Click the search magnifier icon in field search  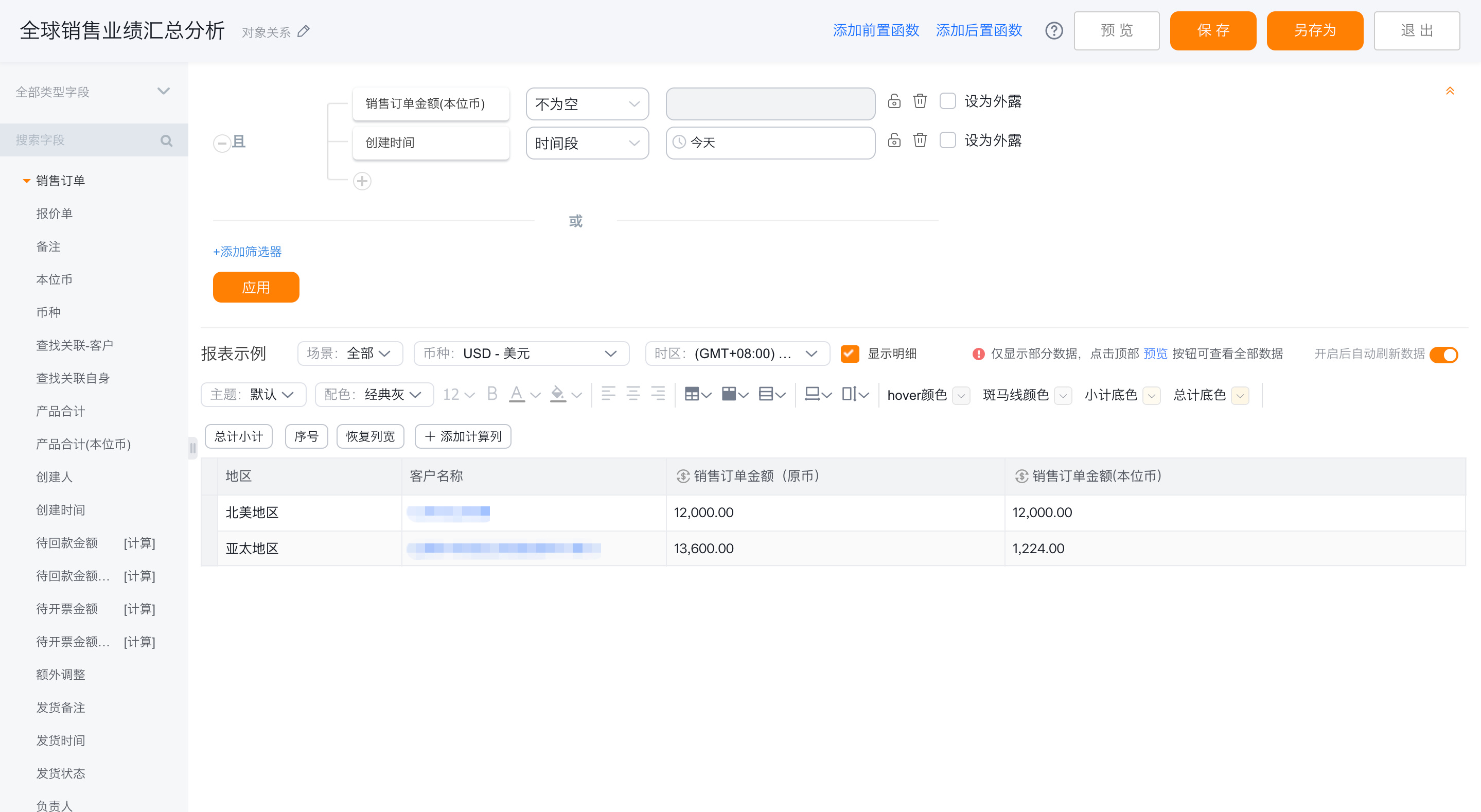(166, 140)
